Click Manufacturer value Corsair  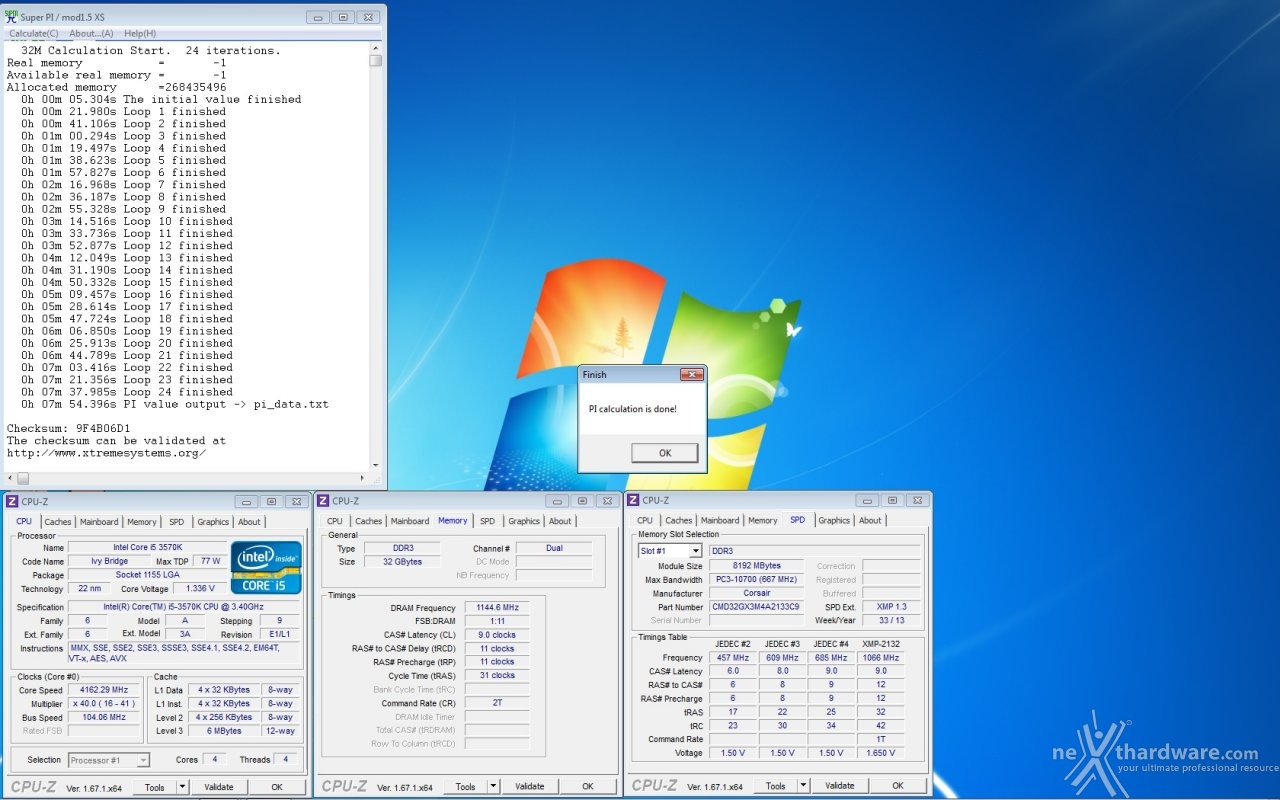pyautogui.click(x=756, y=594)
